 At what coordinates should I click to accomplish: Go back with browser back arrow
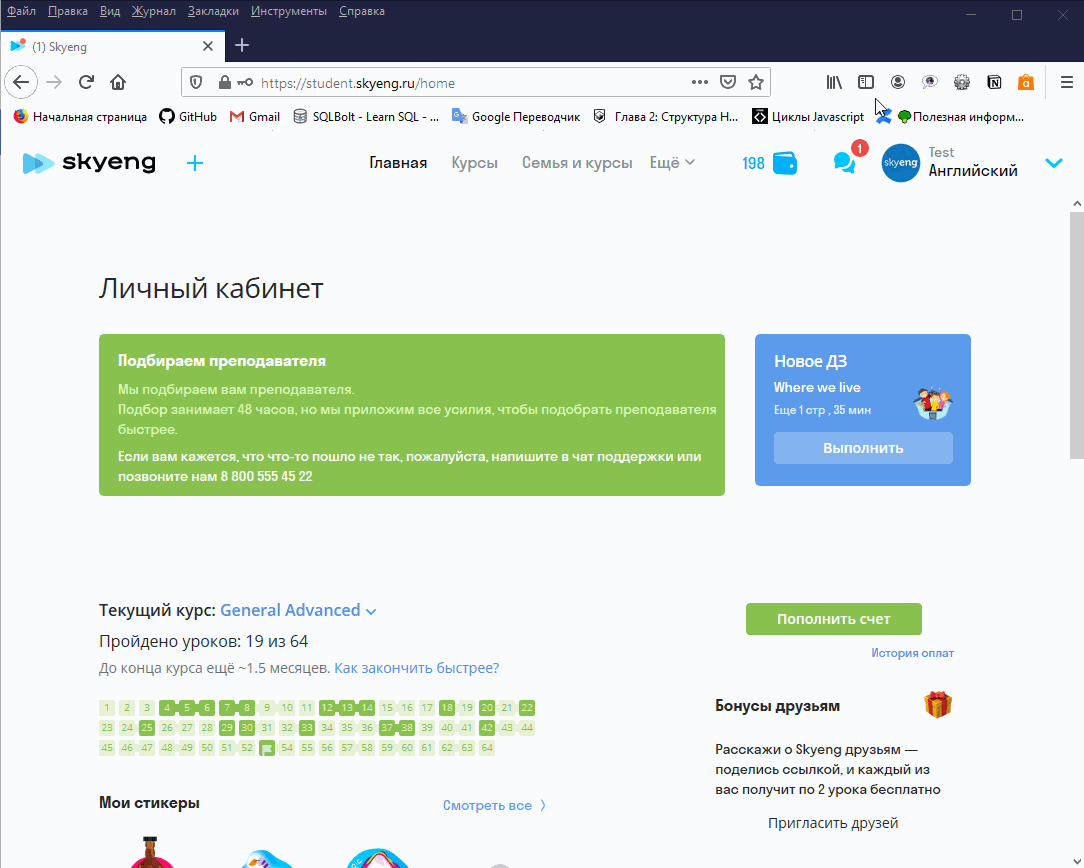point(21,82)
